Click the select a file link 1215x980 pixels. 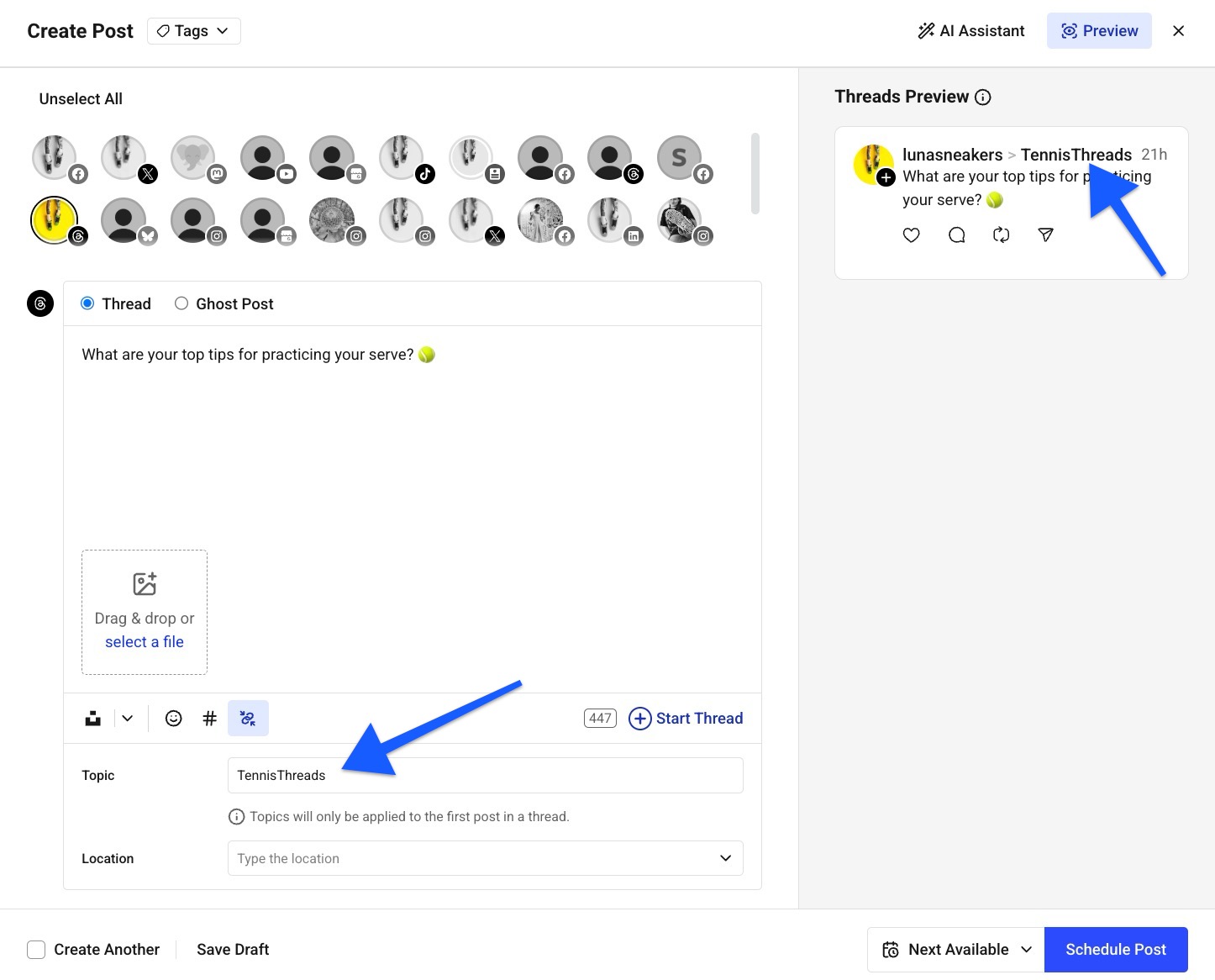pos(144,641)
